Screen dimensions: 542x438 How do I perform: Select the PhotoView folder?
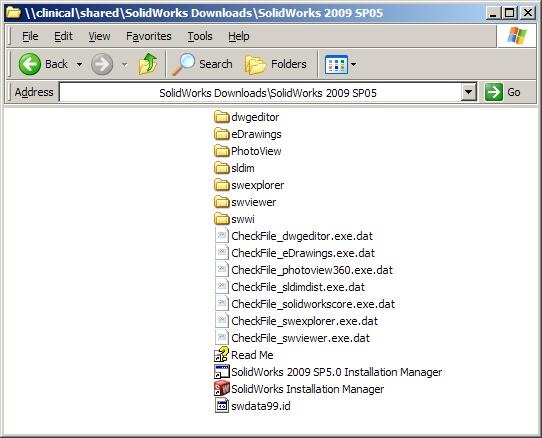(247, 151)
